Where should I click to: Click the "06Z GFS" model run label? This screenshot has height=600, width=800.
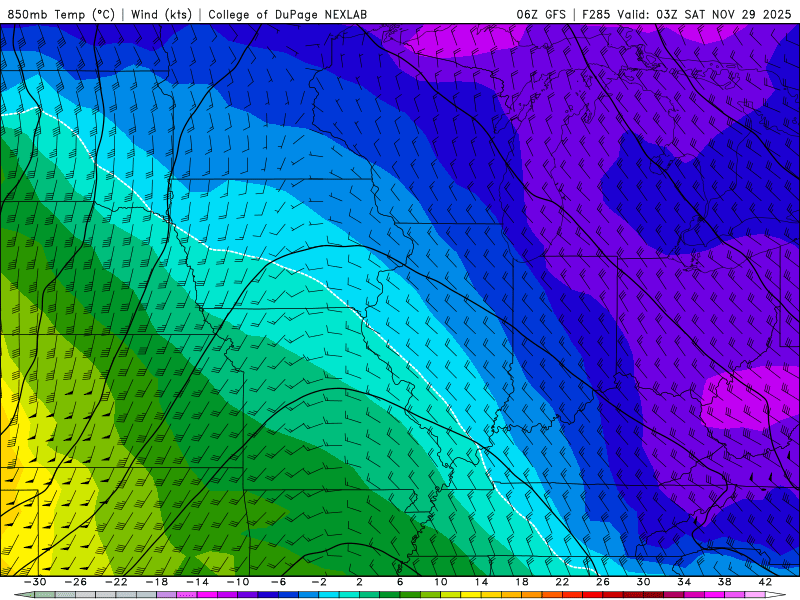pyautogui.click(x=541, y=14)
